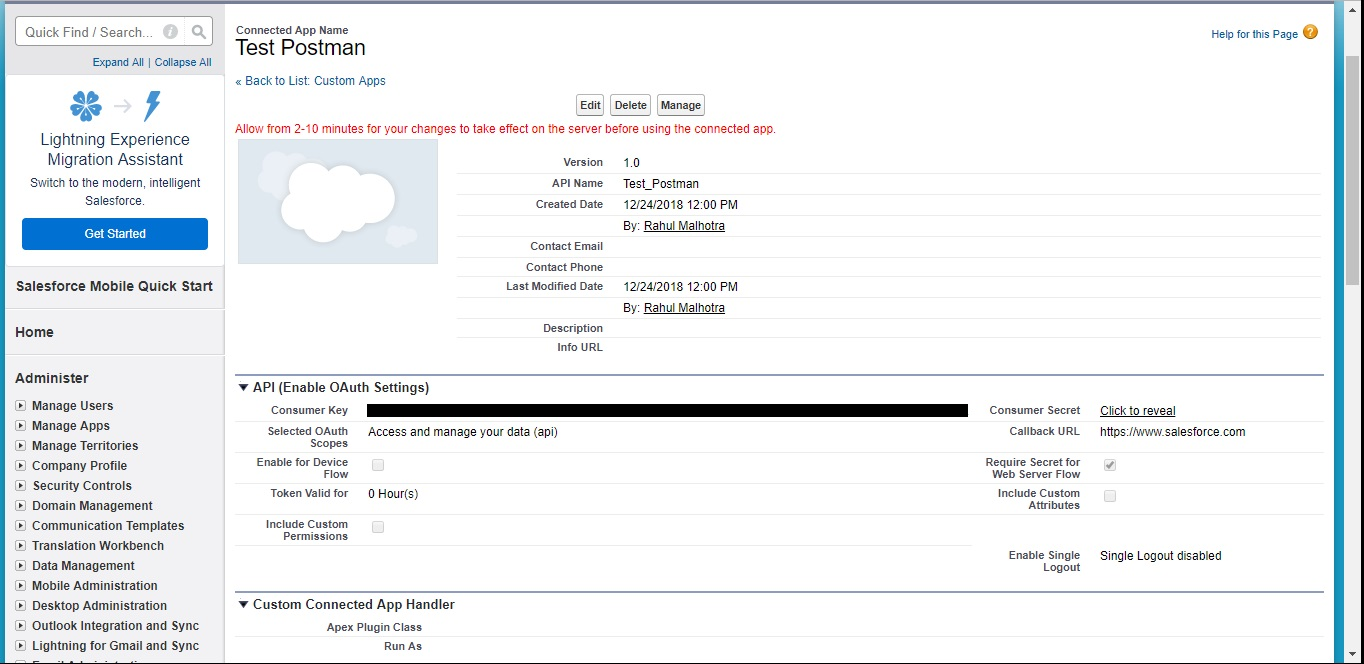Open Salesforce Mobile Quick Start in sidebar
The image size is (1364, 664).
114,286
